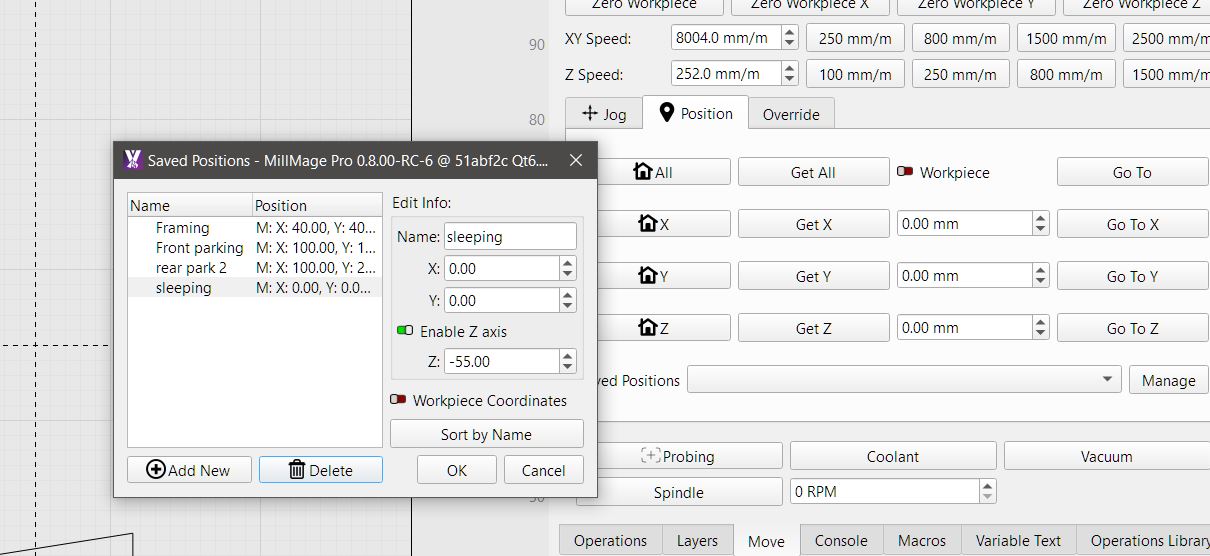Click the Manage button
This screenshot has width=1210, height=556.
[x=1168, y=380]
